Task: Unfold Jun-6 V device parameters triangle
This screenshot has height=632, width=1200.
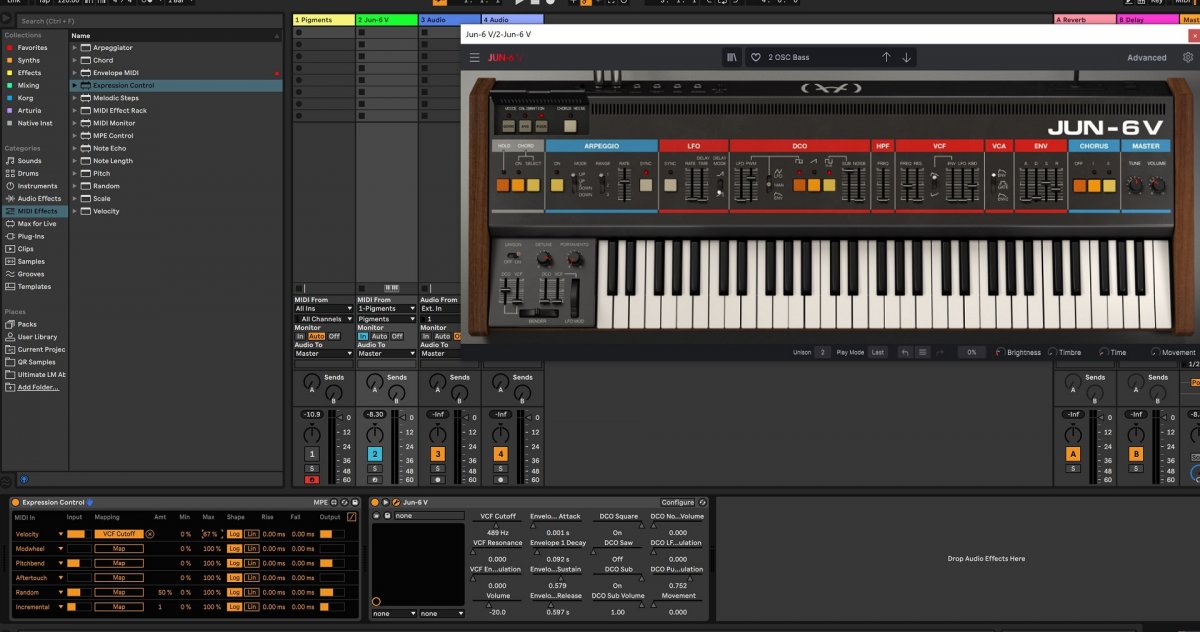Action: tap(386, 502)
